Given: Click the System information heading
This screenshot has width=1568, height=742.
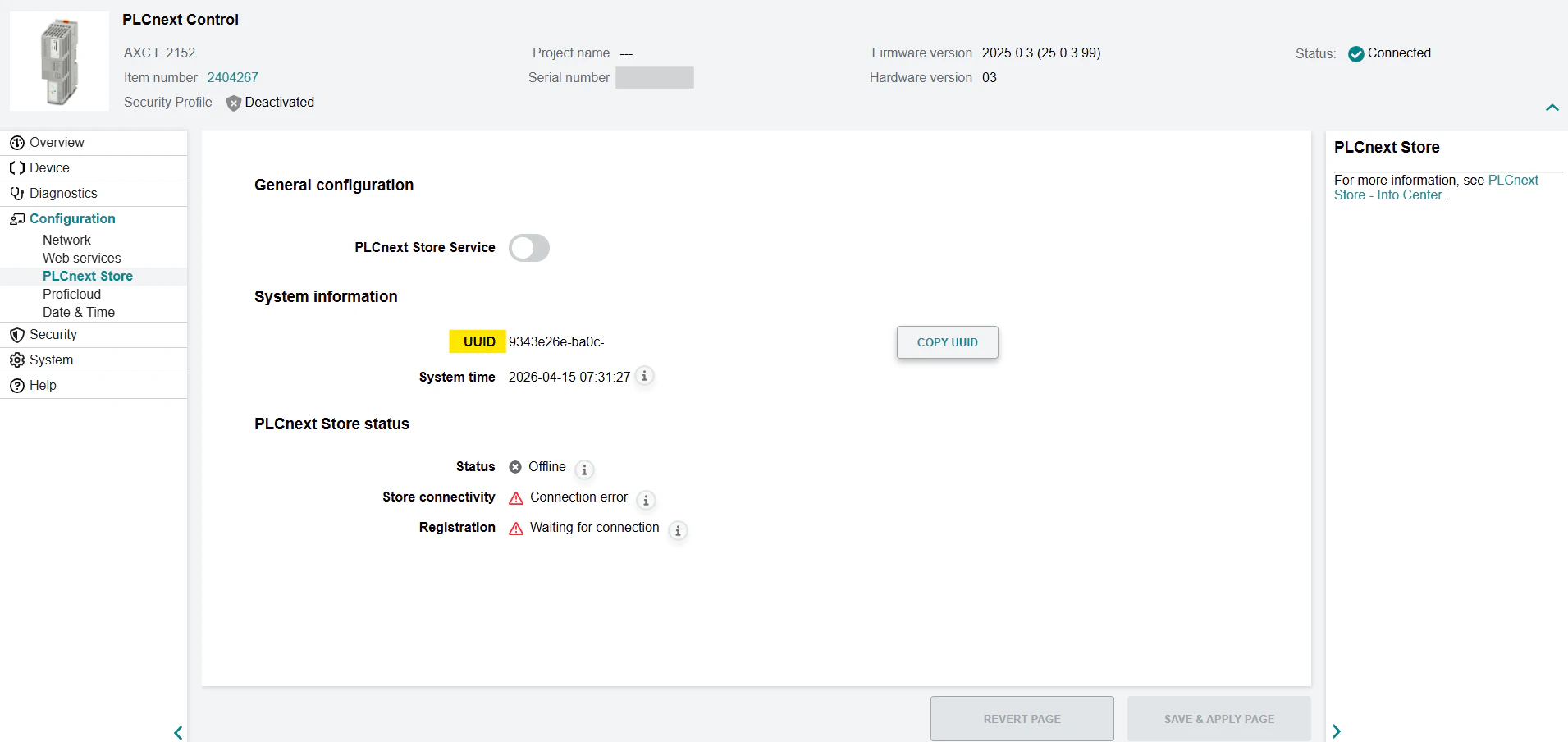Looking at the screenshot, I should (x=326, y=297).
